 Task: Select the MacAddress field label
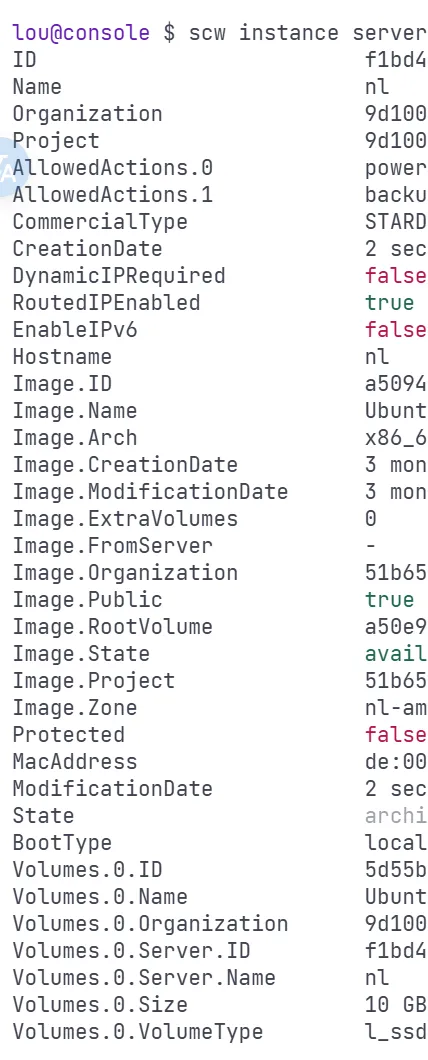tap(75, 761)
